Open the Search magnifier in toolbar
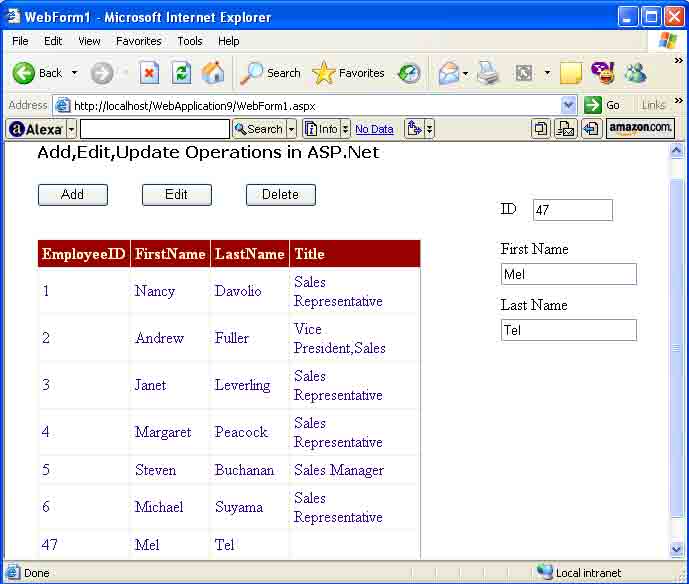The image size is (689, 584). pos(271,73)
